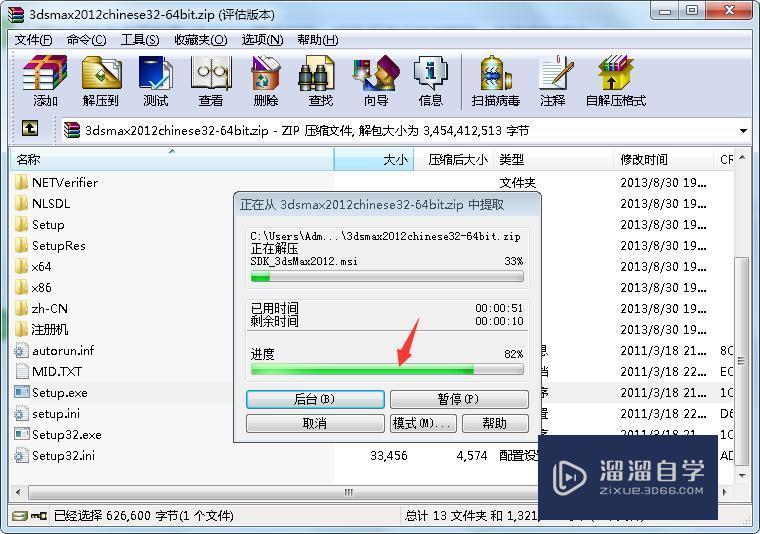
Task: Click the Mode (模式) button
Action: point(423,423)
